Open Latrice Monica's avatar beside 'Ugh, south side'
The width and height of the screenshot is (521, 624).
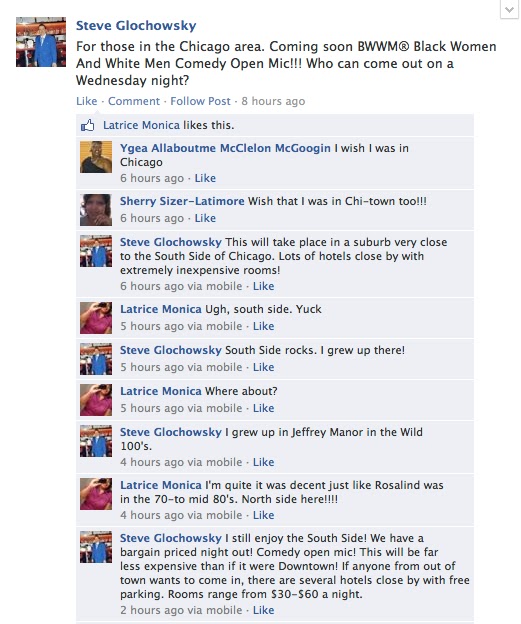[x=96, y=318]
